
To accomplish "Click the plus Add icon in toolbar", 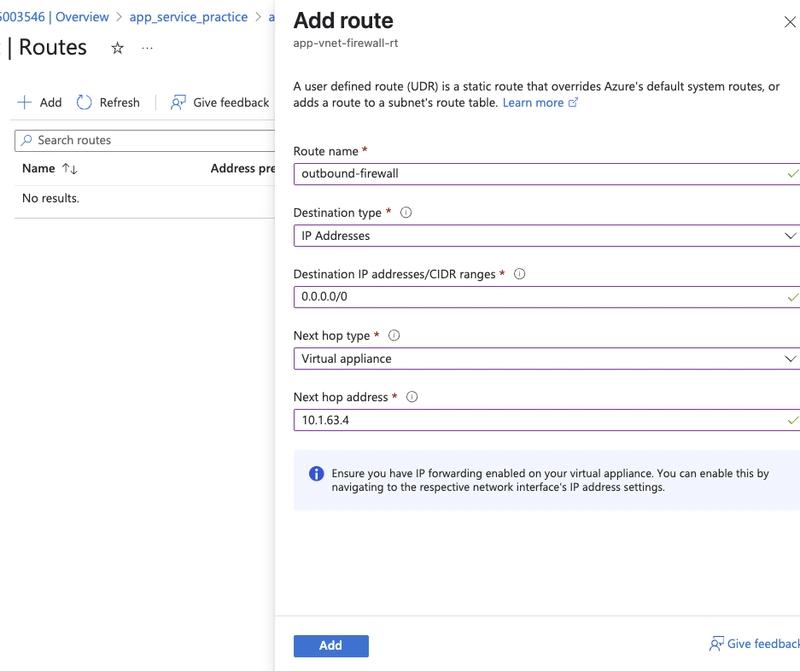I will tap(24, 102).
